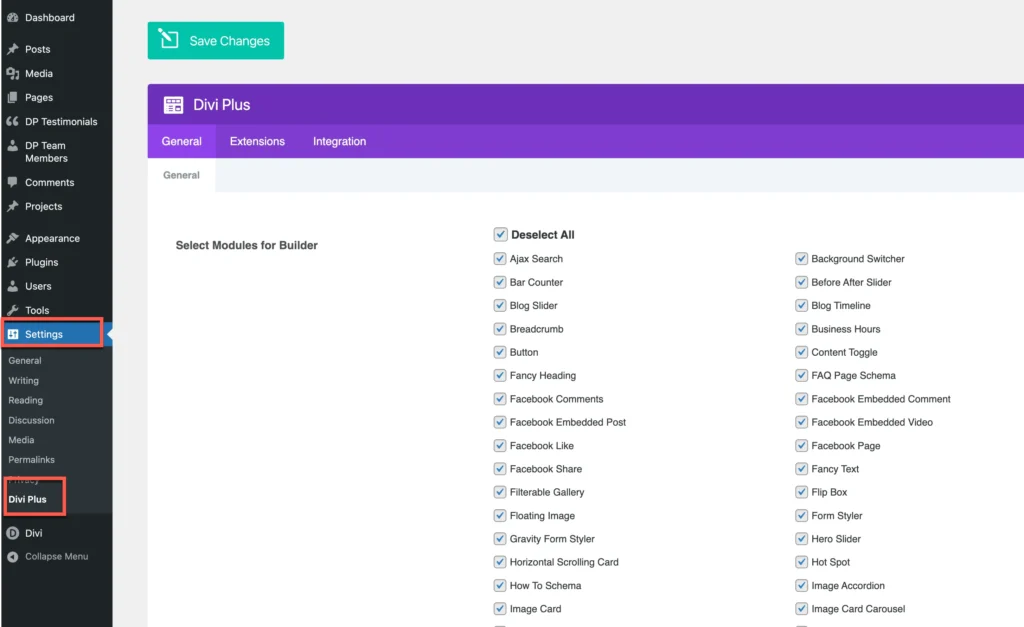1024x627 pixels.
Task: Uncheck the How To Schema module
Action: pyautogui.click(x=500, y=586)
